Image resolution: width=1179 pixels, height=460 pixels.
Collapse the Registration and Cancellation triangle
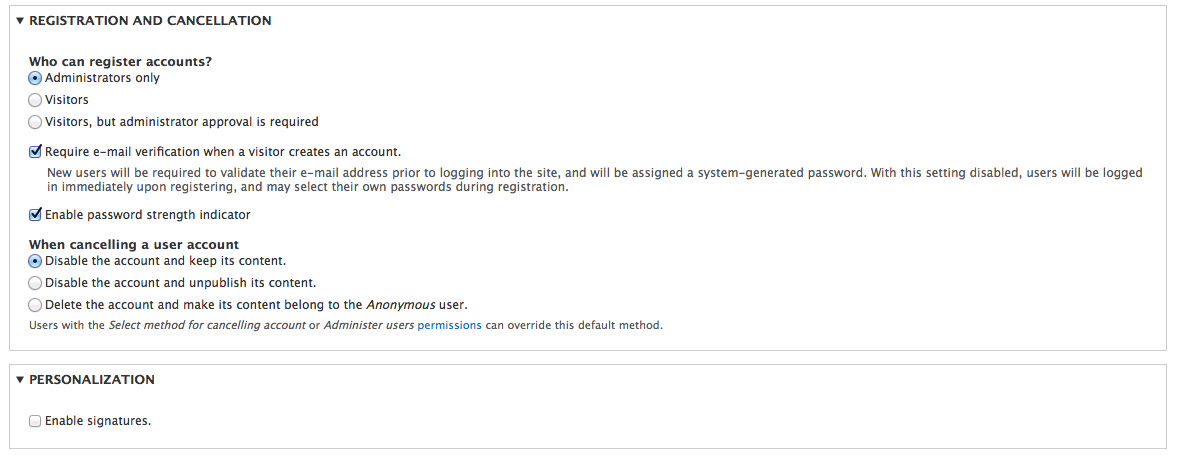[x=20, y=21]
